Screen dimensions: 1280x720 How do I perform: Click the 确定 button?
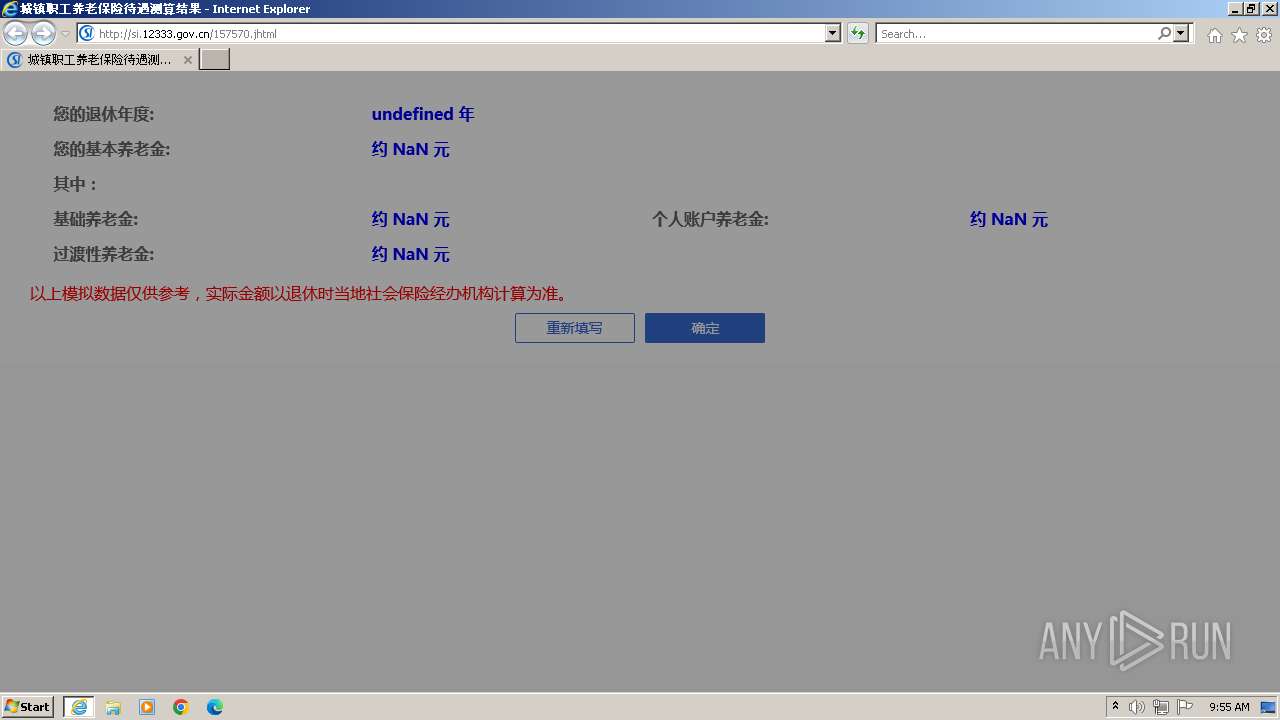[x=705, y=328]
